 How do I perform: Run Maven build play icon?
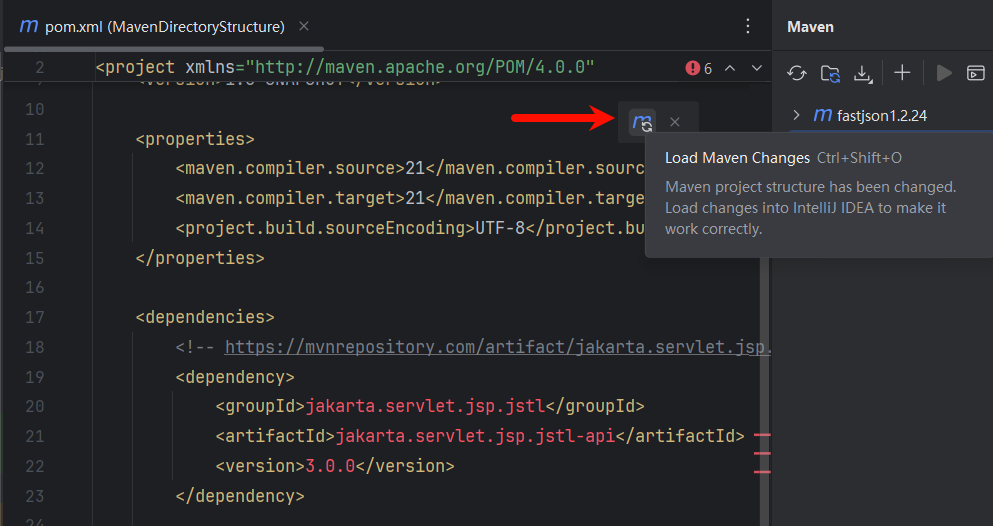944,73
